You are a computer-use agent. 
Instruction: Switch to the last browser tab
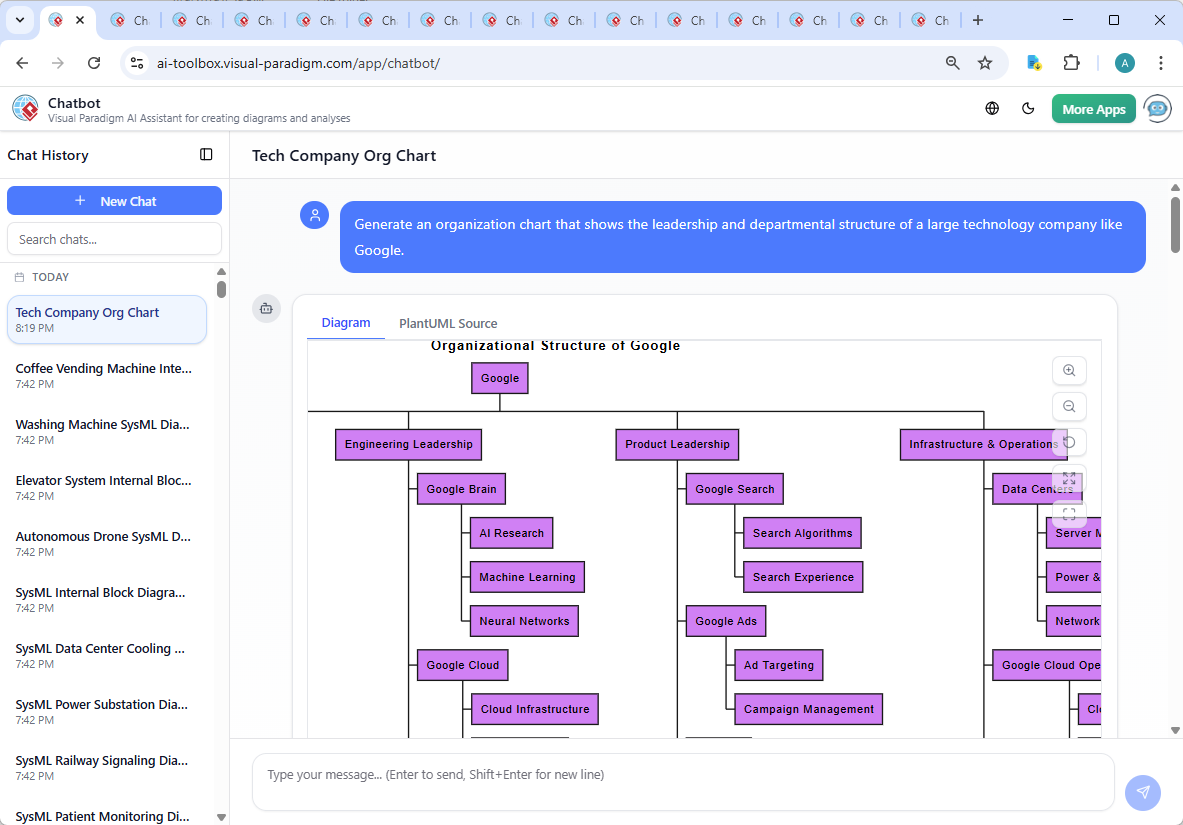point(930,20)
